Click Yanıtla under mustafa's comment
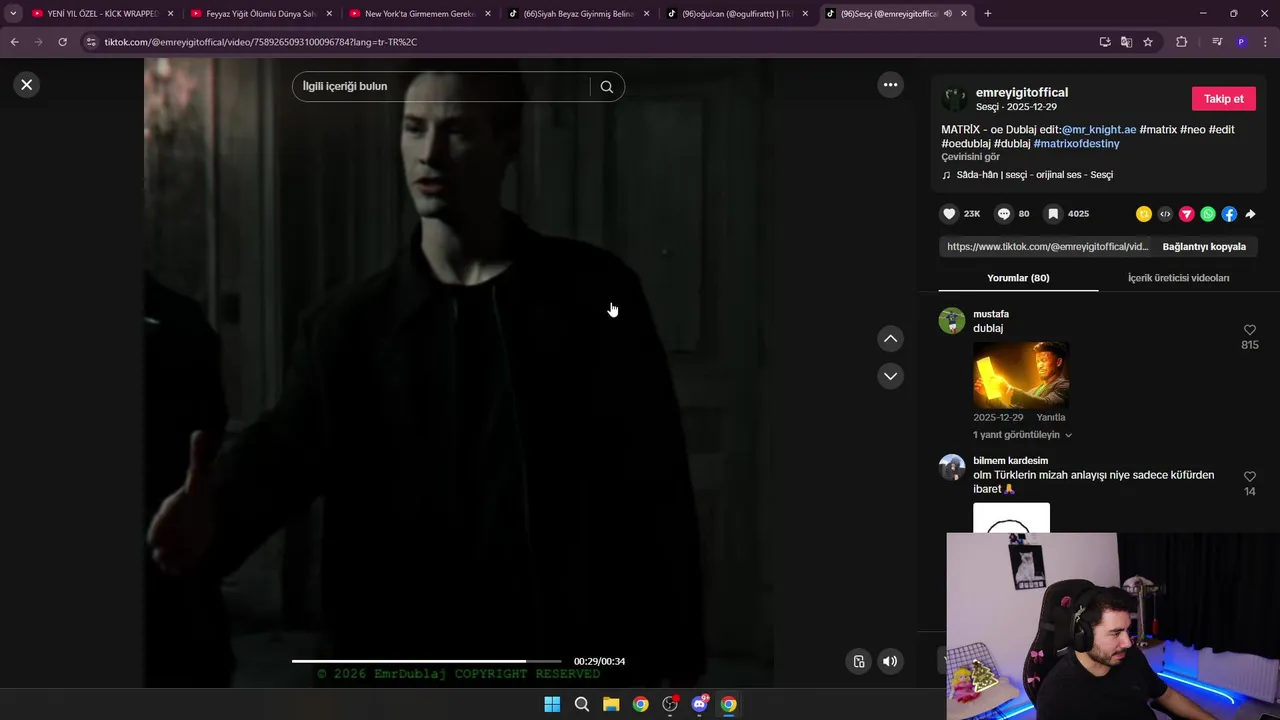This screenshot has width=1280, height=720. pyautogui.click(x=1051, y=417)
